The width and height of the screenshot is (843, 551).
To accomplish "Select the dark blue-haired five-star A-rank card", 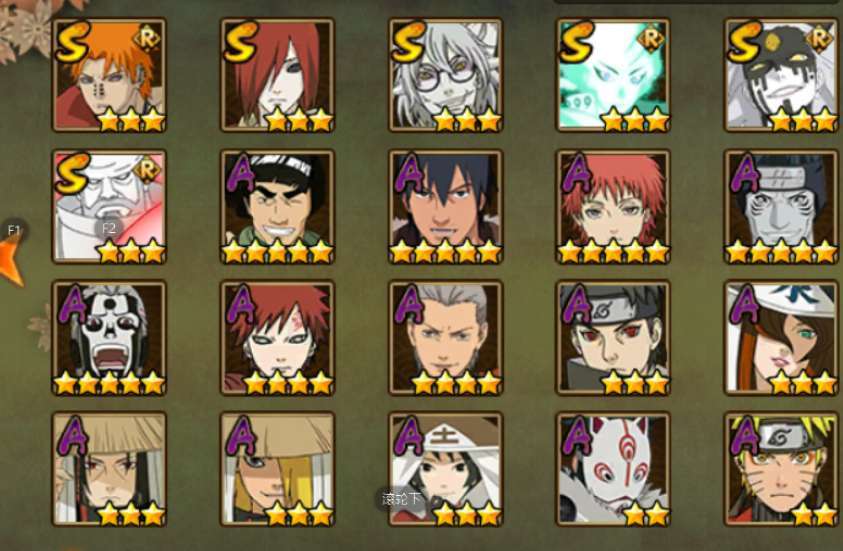I will click(446, 207).
